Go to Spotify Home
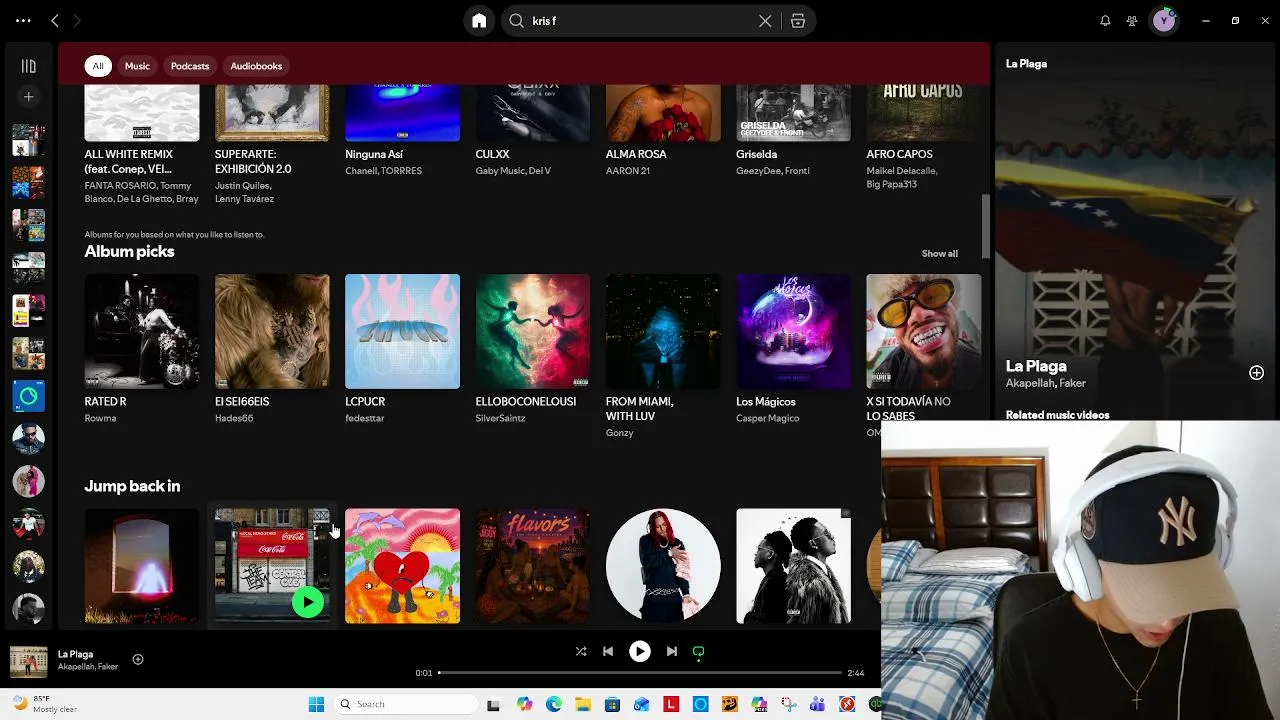The height and width of the screenshot is (720, 1280). coord(479,21)
